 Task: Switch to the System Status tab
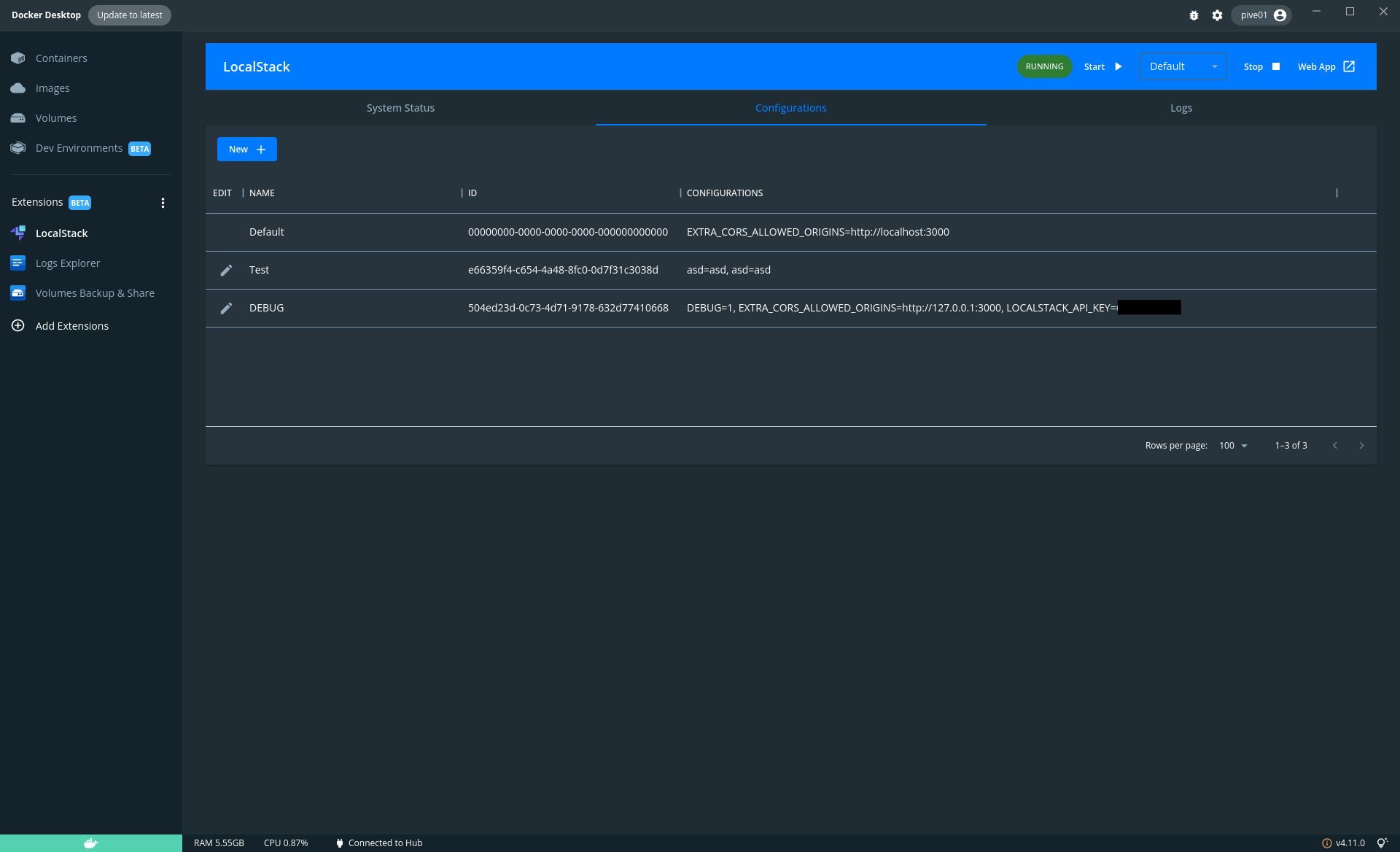click(x=400, y=108)
